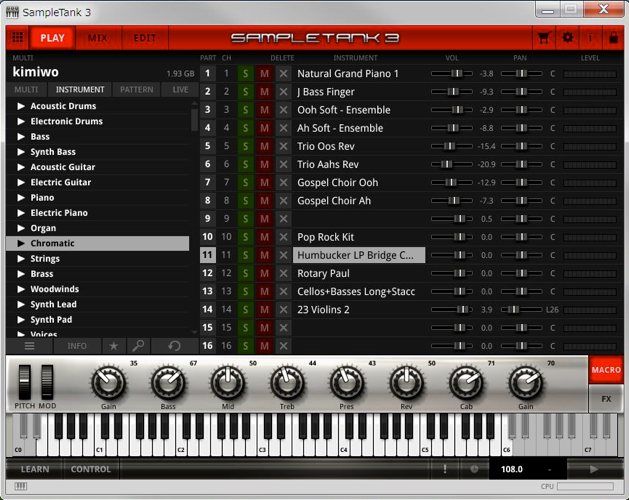Image resolution: width=629 pixels, height=500 pixels.
Task: Switch to the MIX page
Action: 97,38
